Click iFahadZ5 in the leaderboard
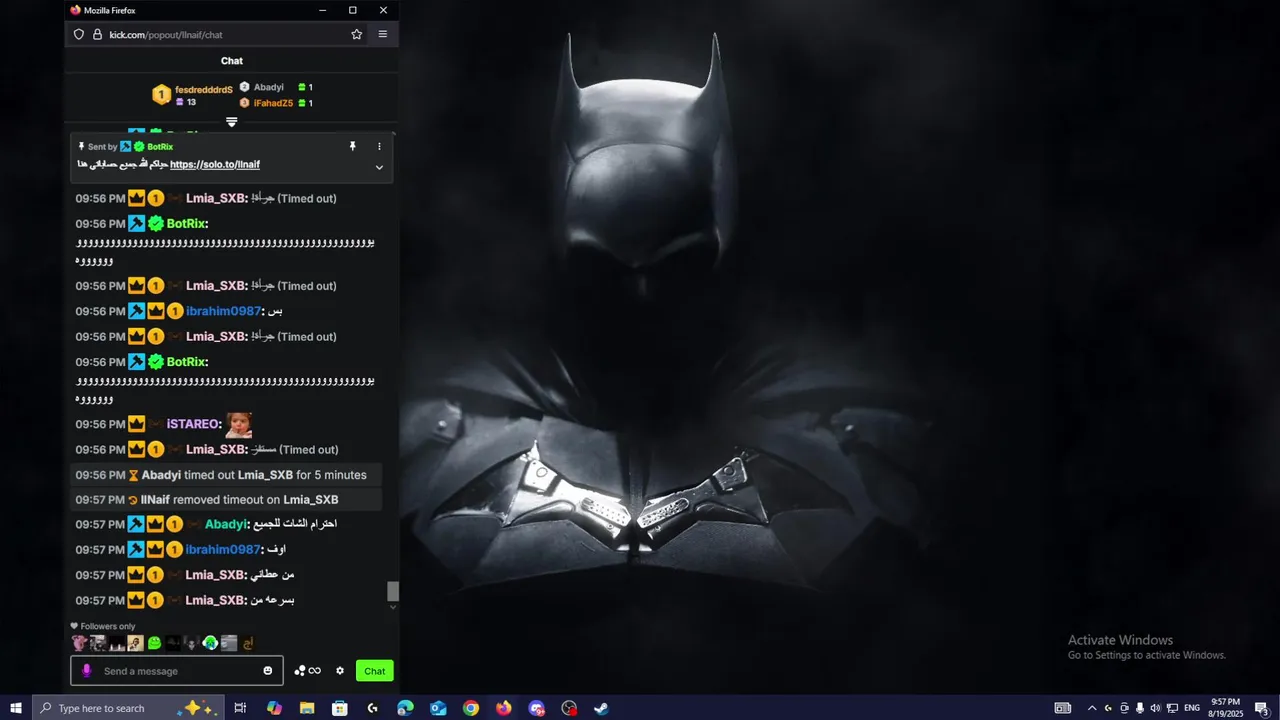This screenshot has width=1280, height=720. 273,103
